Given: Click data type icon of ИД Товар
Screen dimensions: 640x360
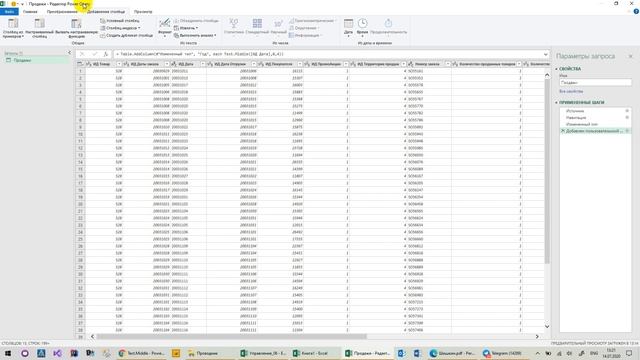Looking at the screenshot, I should [89, 64].
